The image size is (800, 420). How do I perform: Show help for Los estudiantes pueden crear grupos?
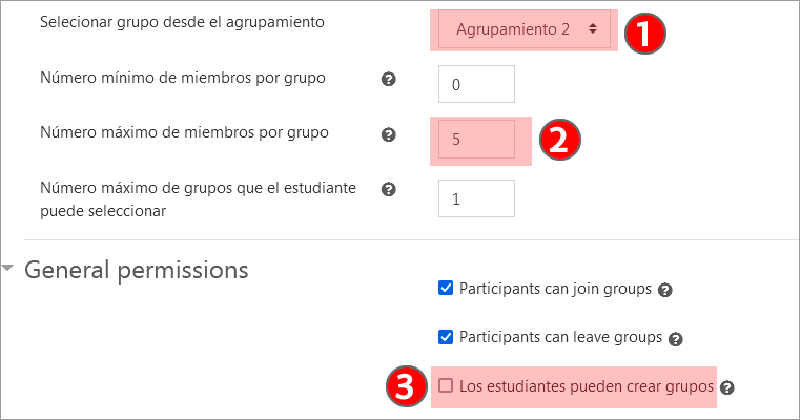(x=727, y=387)
